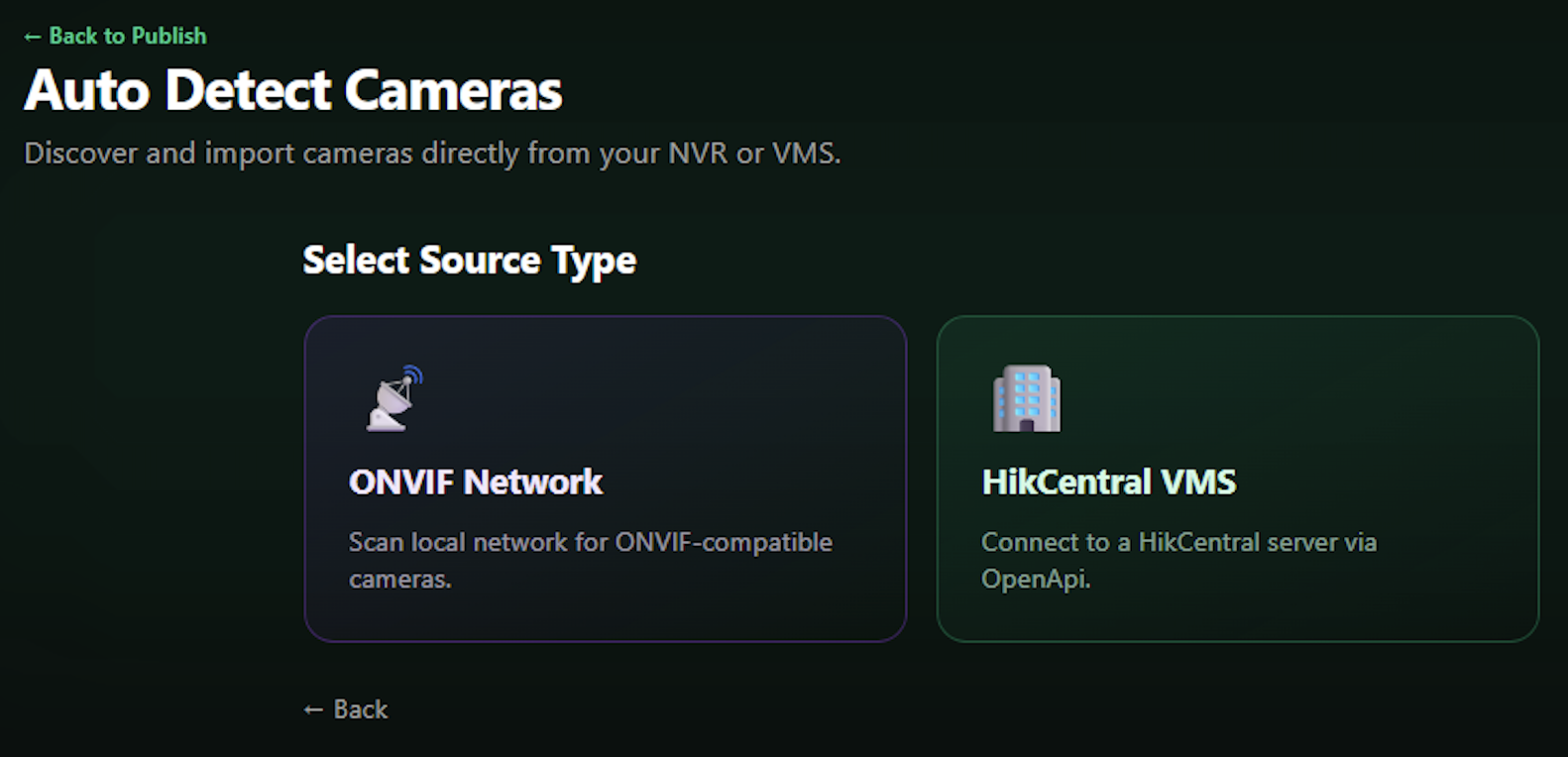Click the Auto Detect Cameras page title
Image resolution: width=1568 pixels, height=757 pixels.
pos(293,91)
